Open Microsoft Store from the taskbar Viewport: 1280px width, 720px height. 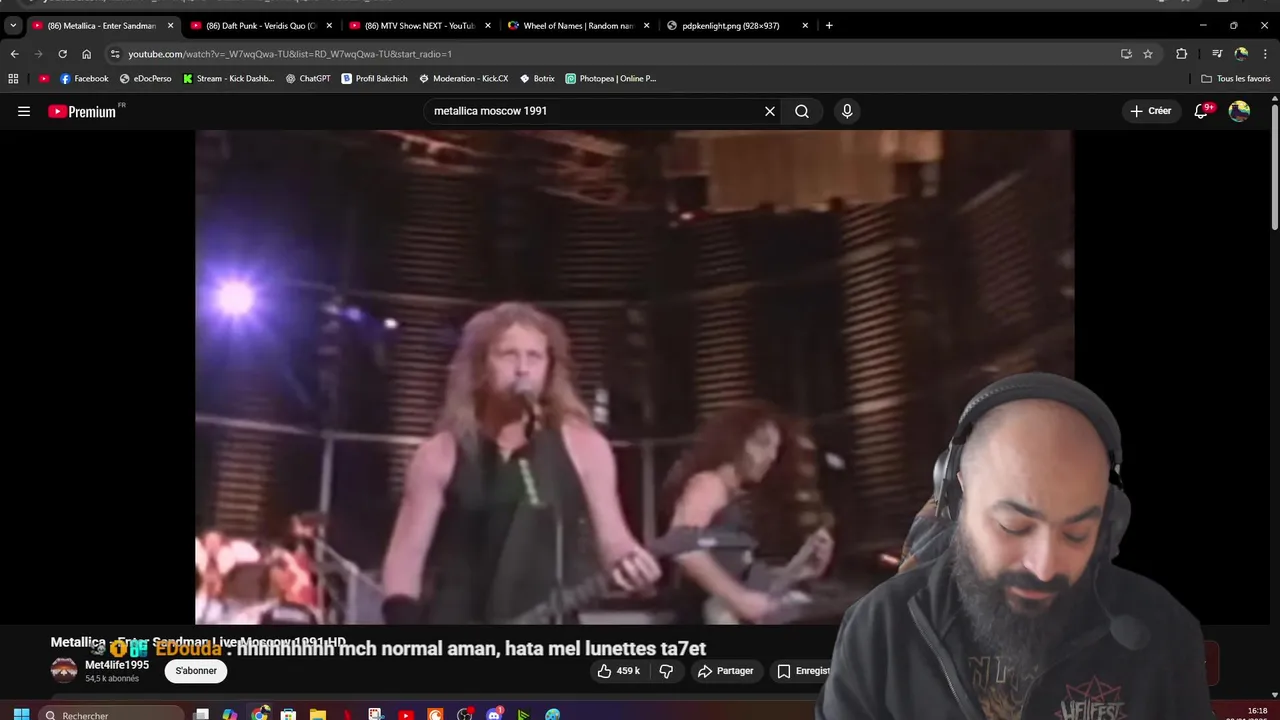(x=289, y=714)
